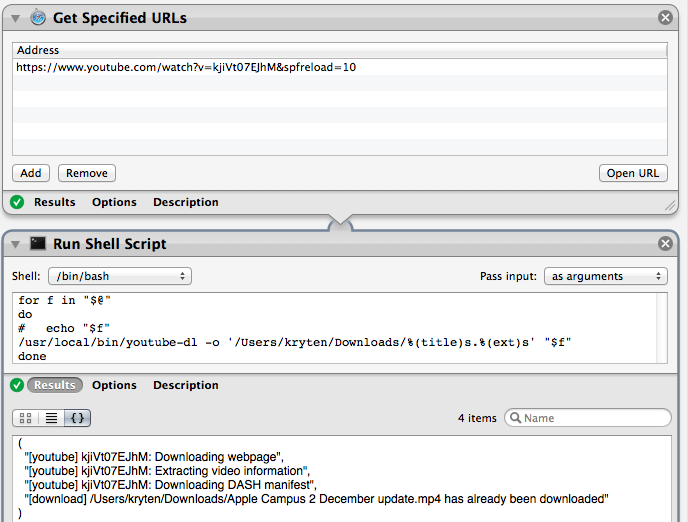Screen dimensions: 688x522
Task: Select the curly braces raw view
Action: coord(78,418)
